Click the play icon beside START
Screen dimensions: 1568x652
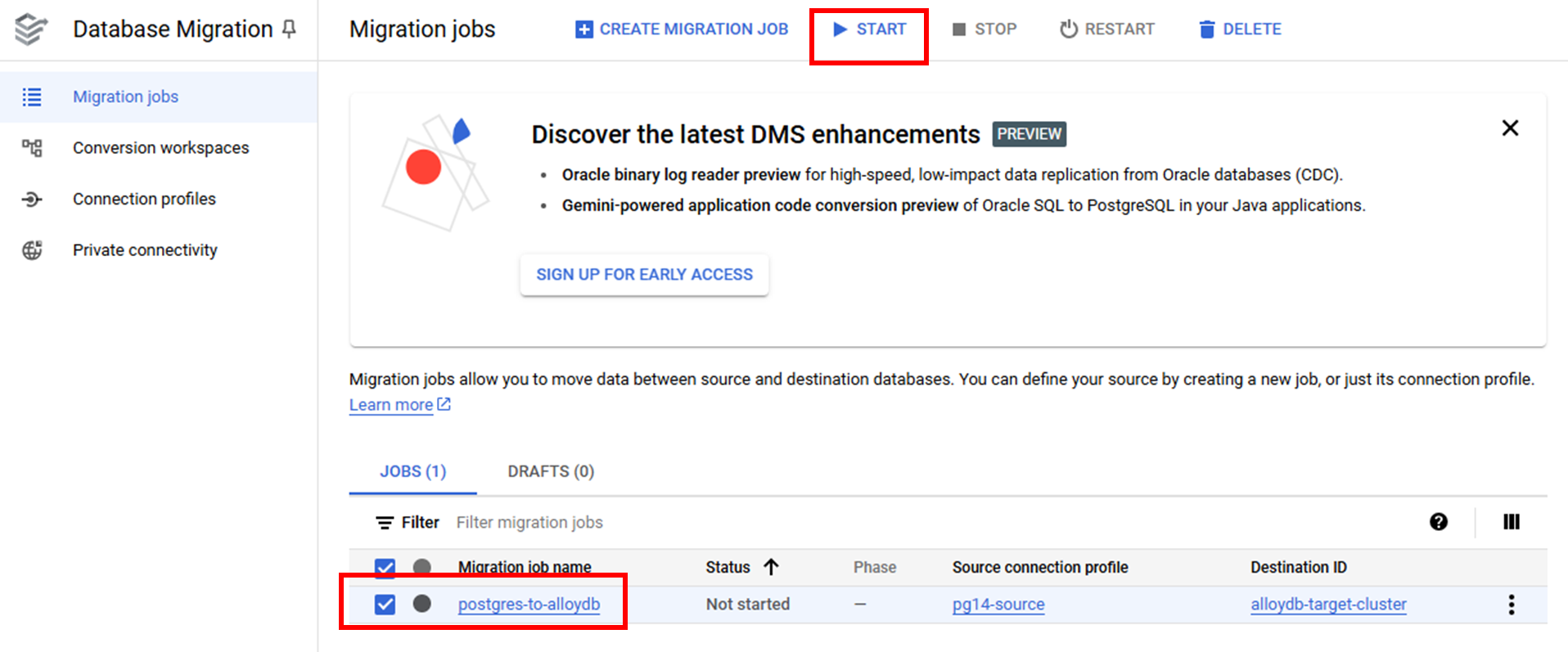coord(840,29)
